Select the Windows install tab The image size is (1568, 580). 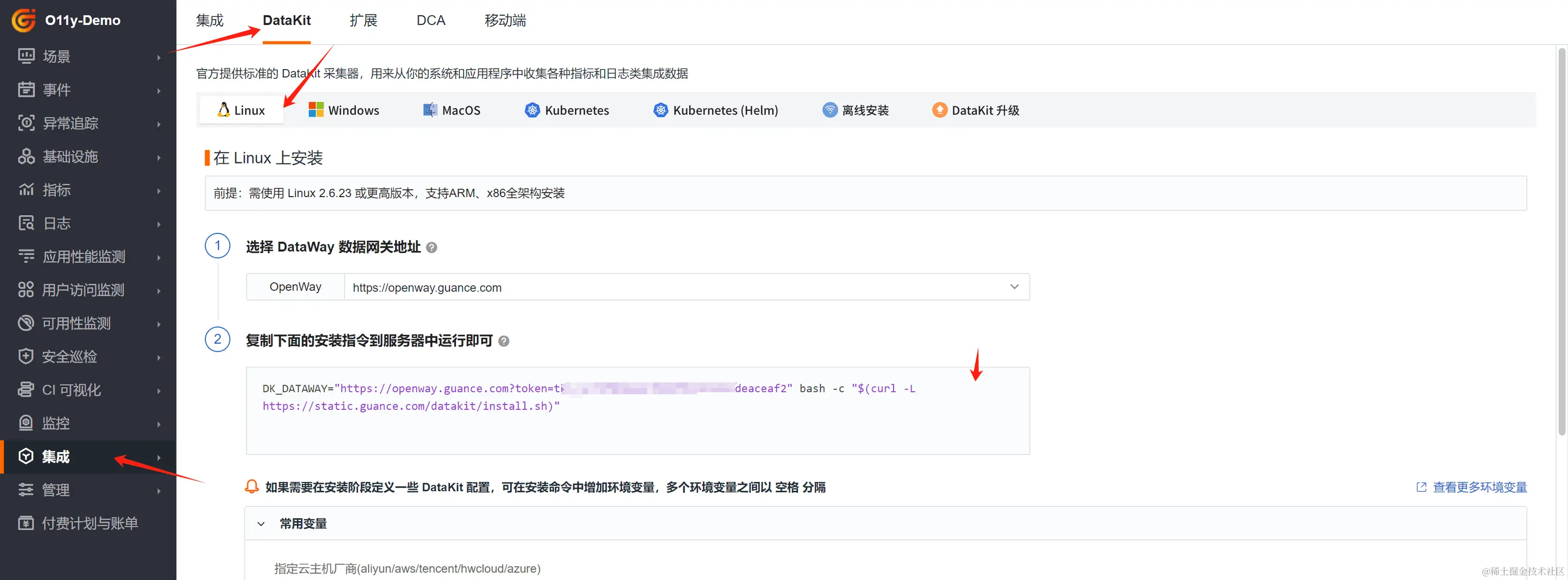344,111
